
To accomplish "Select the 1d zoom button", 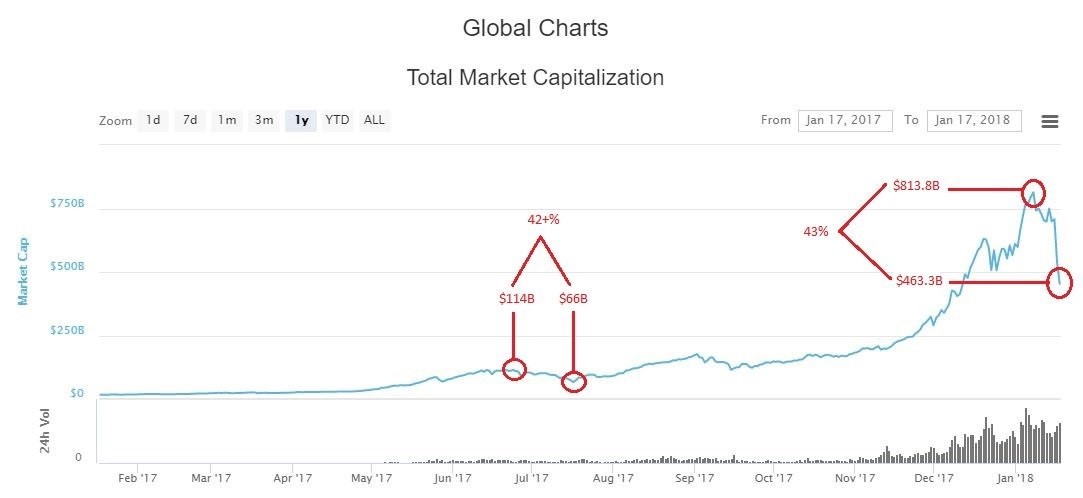I will coord(153,120).
